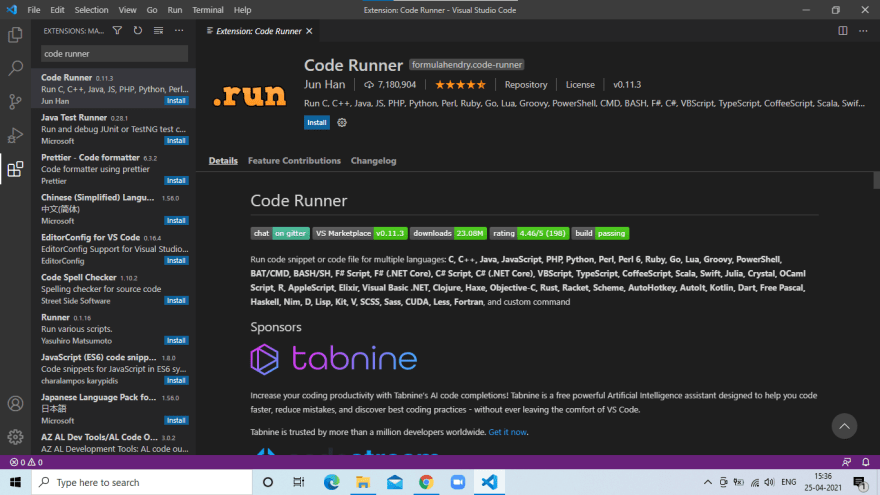Click the download count 7,180,904
This screenshot has width=880, height=495.
tap(390, 85)
